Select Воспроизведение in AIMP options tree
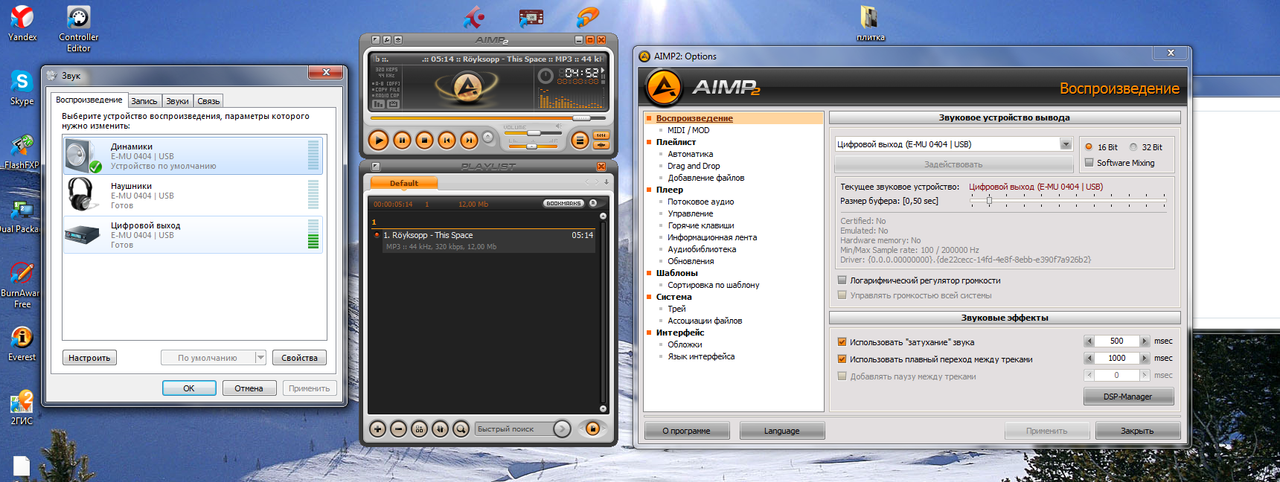 click(694, 118)
